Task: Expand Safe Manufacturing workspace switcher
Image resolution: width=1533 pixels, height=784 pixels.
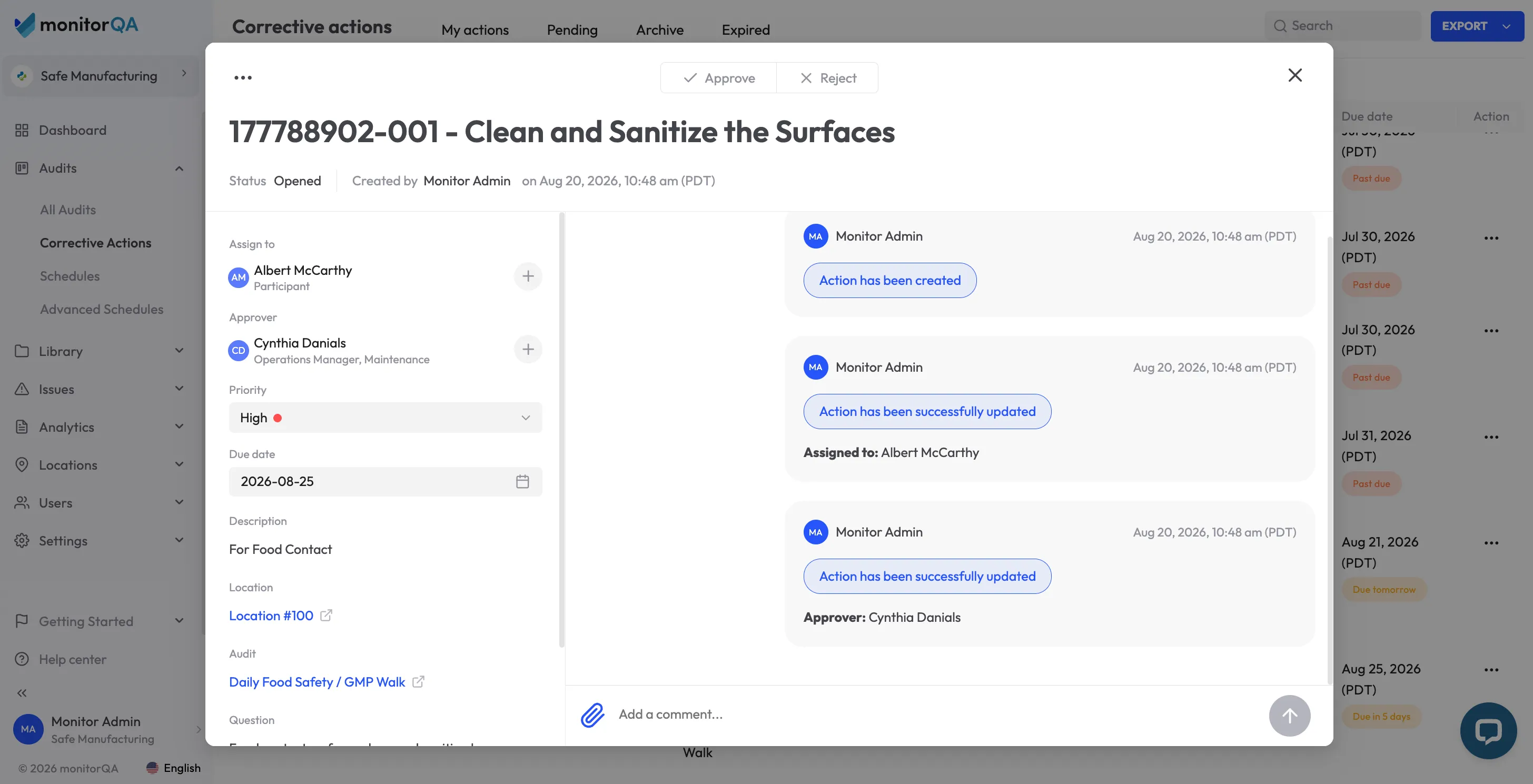Action: tap(101, 75)
